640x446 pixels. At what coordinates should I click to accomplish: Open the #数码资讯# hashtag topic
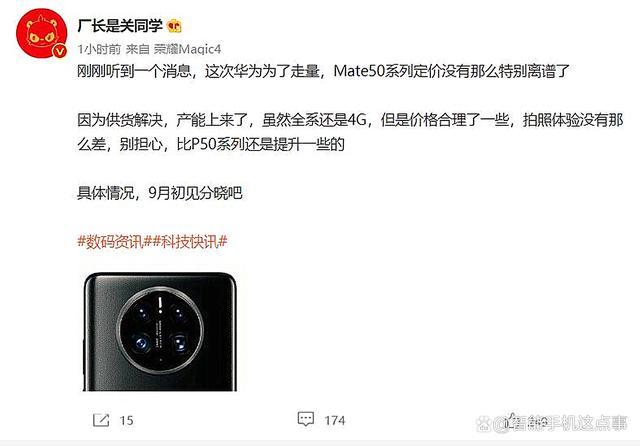click(111, 242)
